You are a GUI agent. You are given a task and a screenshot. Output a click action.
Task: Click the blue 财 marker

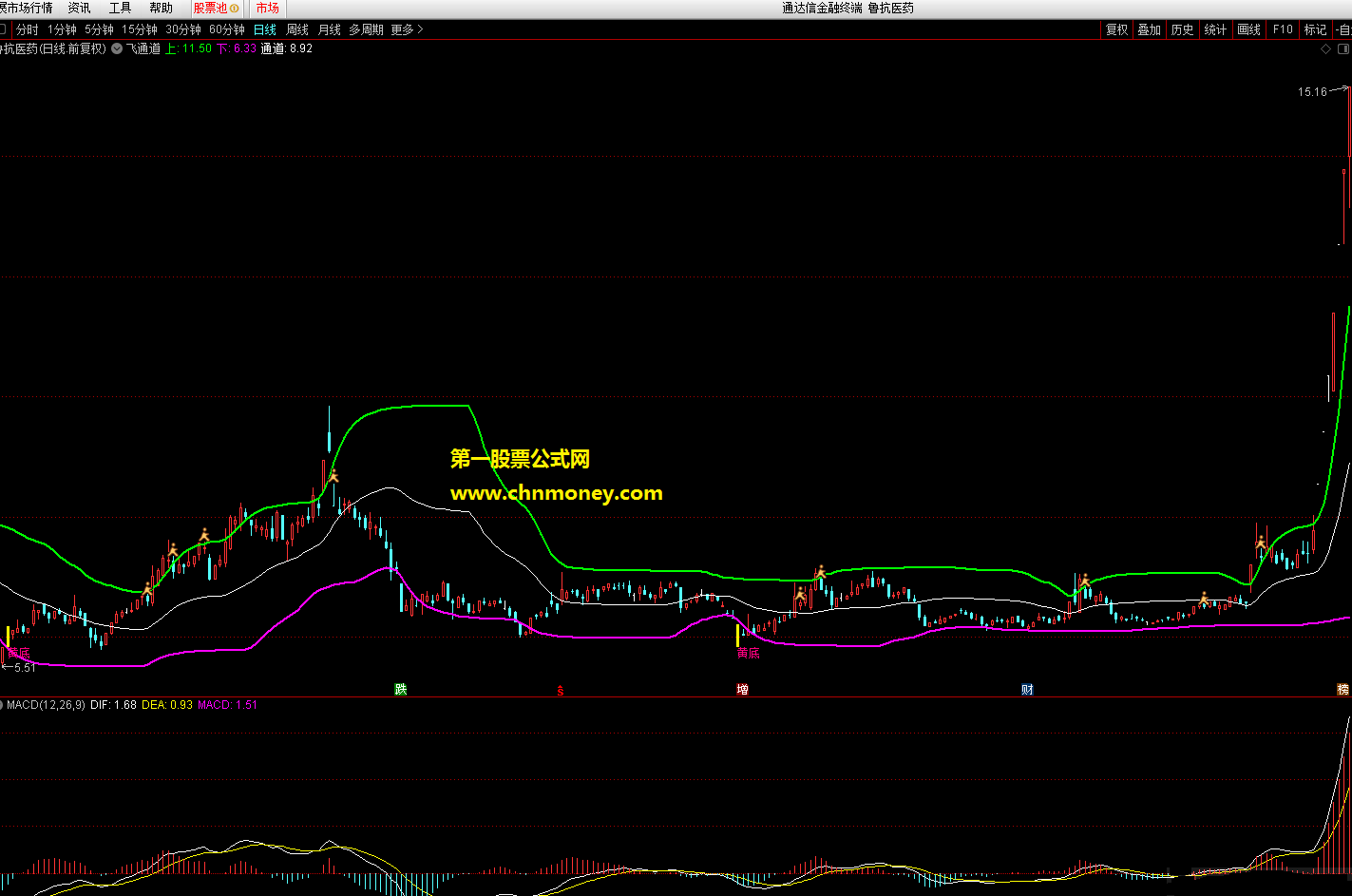[x=1027, y=689]
